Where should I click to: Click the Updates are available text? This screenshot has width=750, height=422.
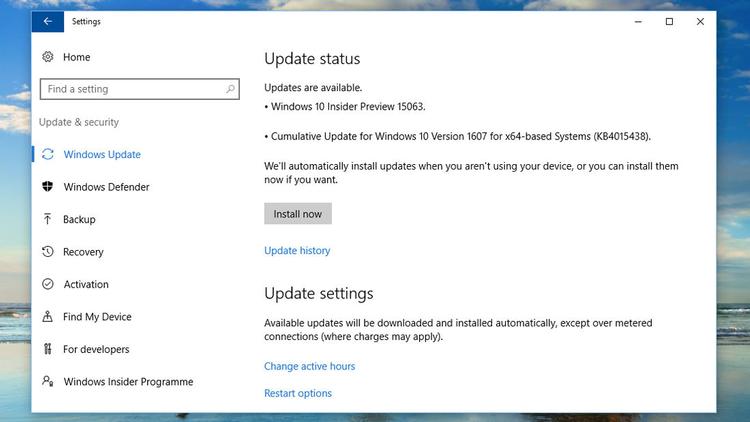[313, 88]
